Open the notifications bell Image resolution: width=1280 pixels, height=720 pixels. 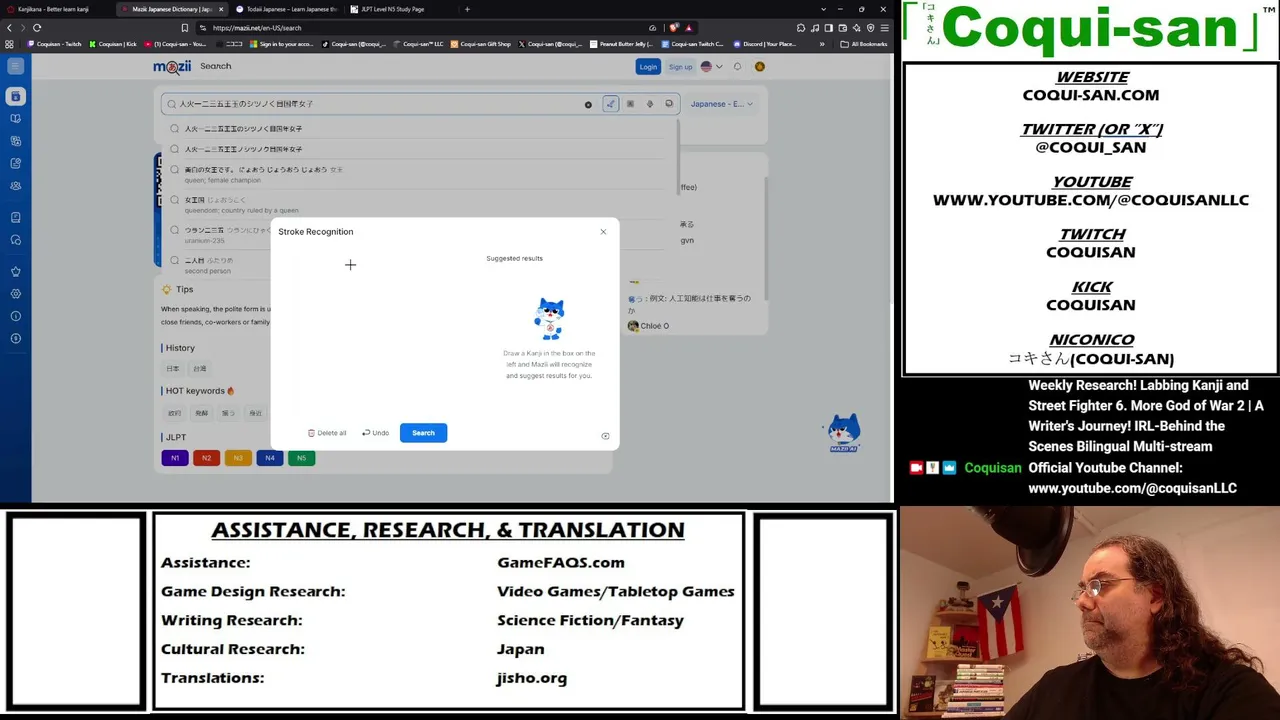738,67
